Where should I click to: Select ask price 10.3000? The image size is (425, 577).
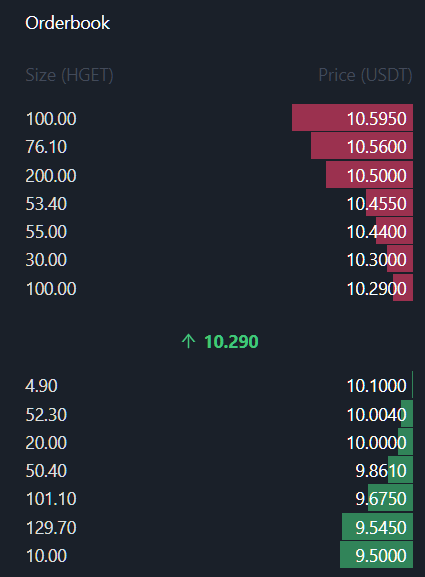pyautogui.click(x=377, y=260)
